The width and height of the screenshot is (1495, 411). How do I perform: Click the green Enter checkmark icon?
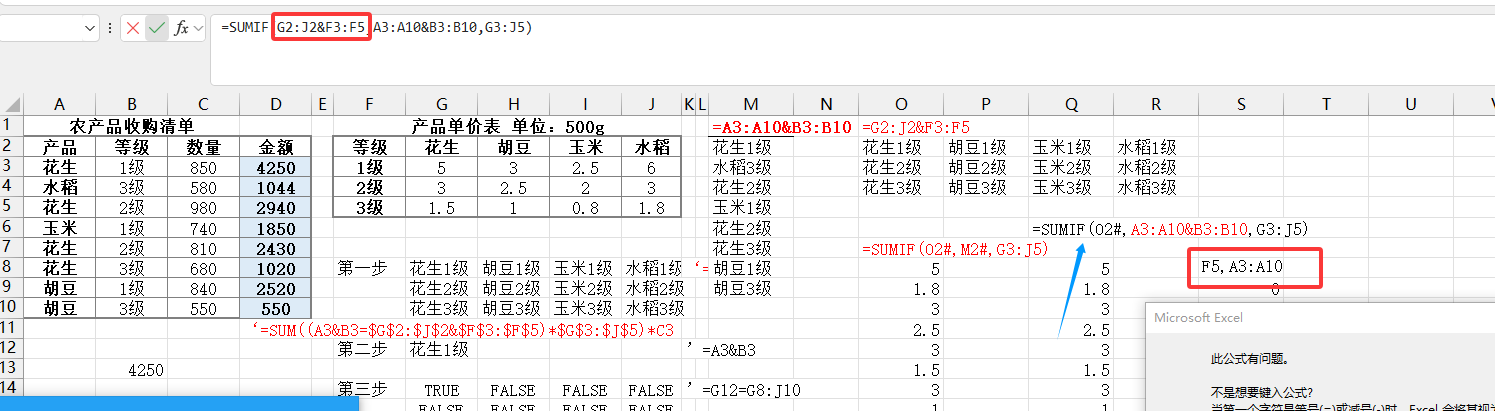pyautogui.click(x=157, y=28)
